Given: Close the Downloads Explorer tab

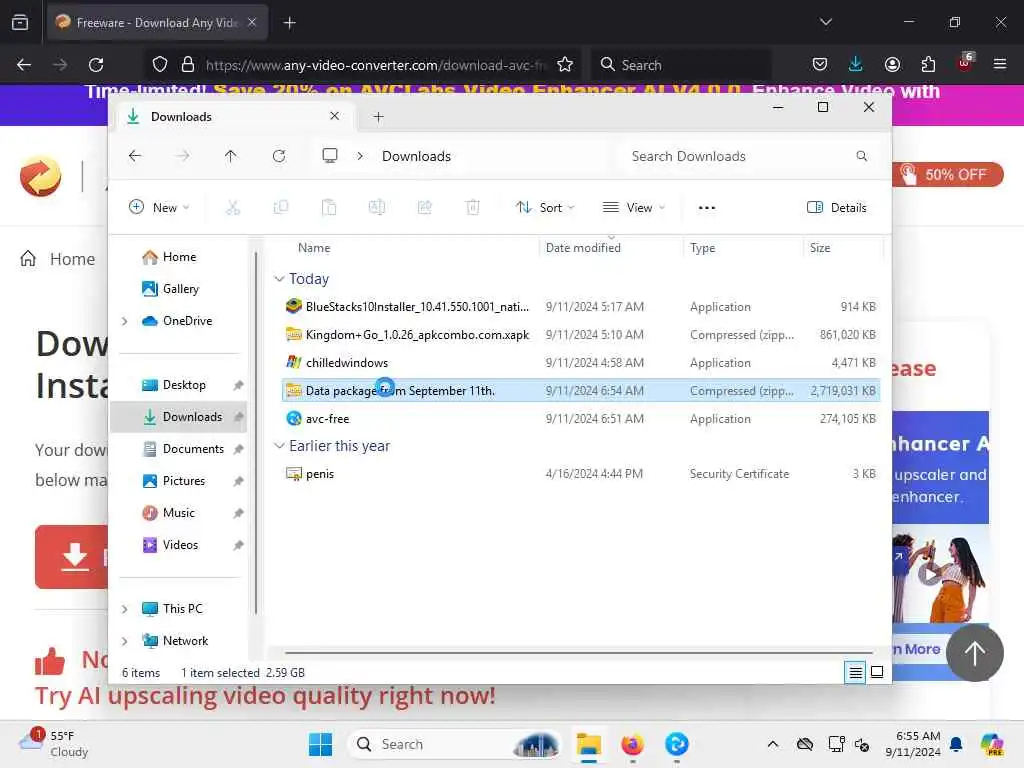Looking at the screenshot, I should (334, 116).
